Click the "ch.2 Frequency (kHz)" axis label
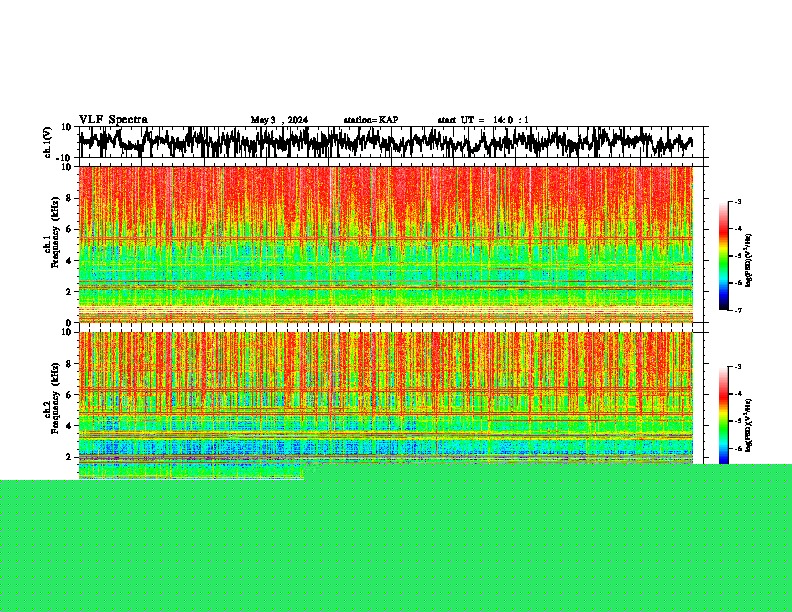Screen dimensions: 792x612 [x=51, y=398]
